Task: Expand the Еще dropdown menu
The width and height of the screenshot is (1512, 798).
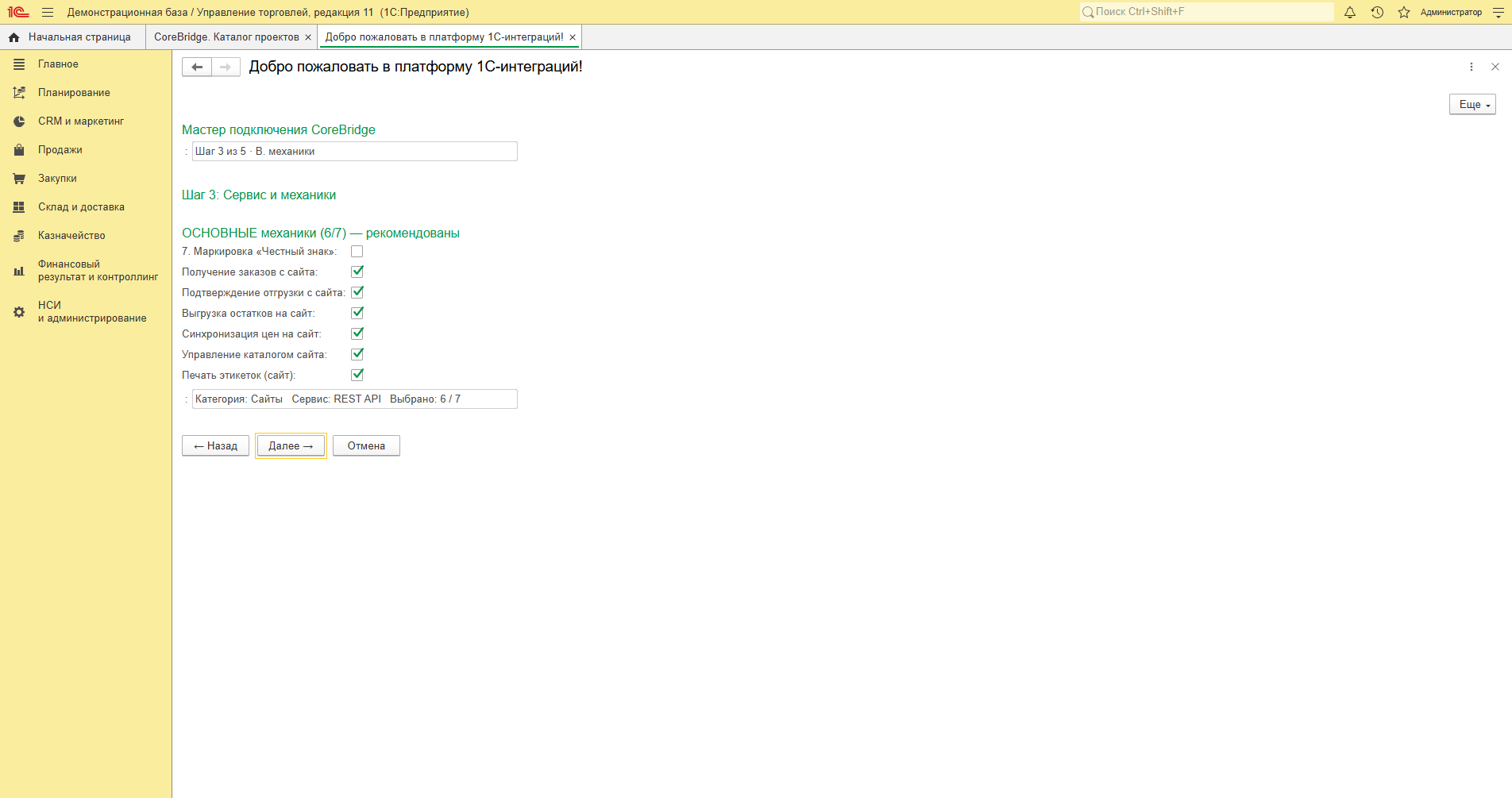Action: click(x=1472, y=105)
